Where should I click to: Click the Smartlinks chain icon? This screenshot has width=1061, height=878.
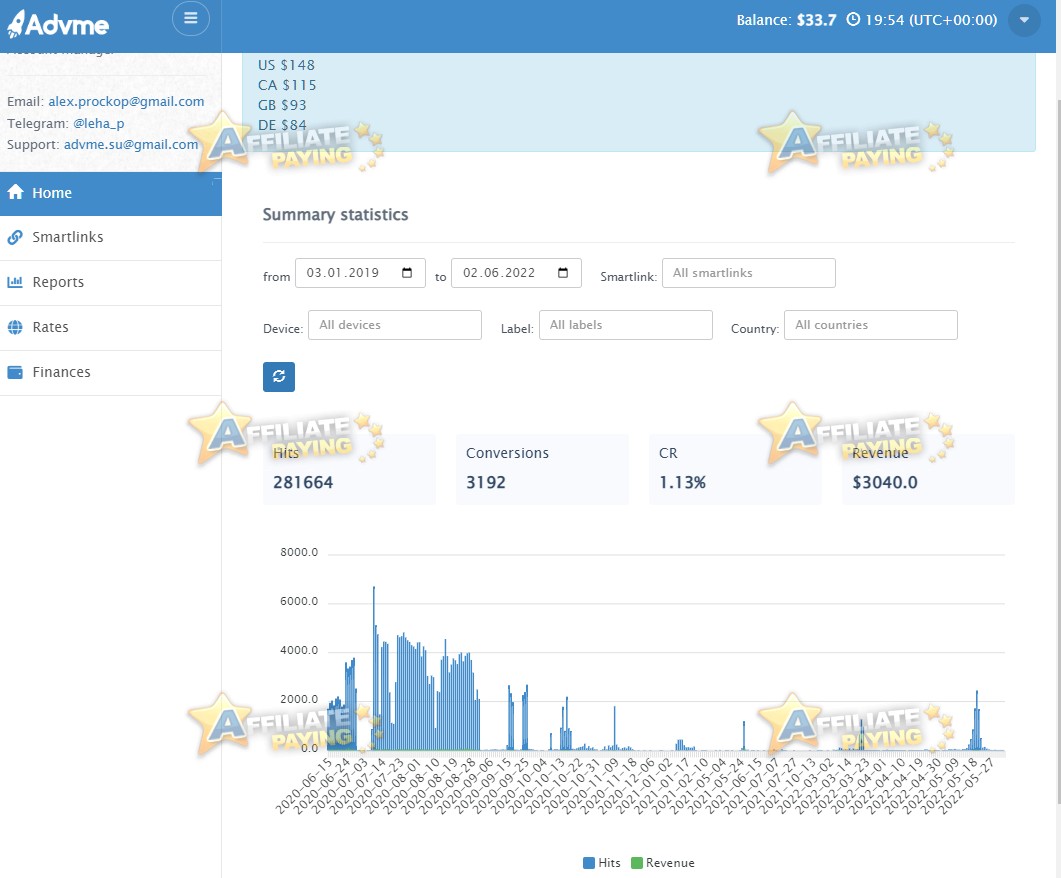[x=15, y=237]
